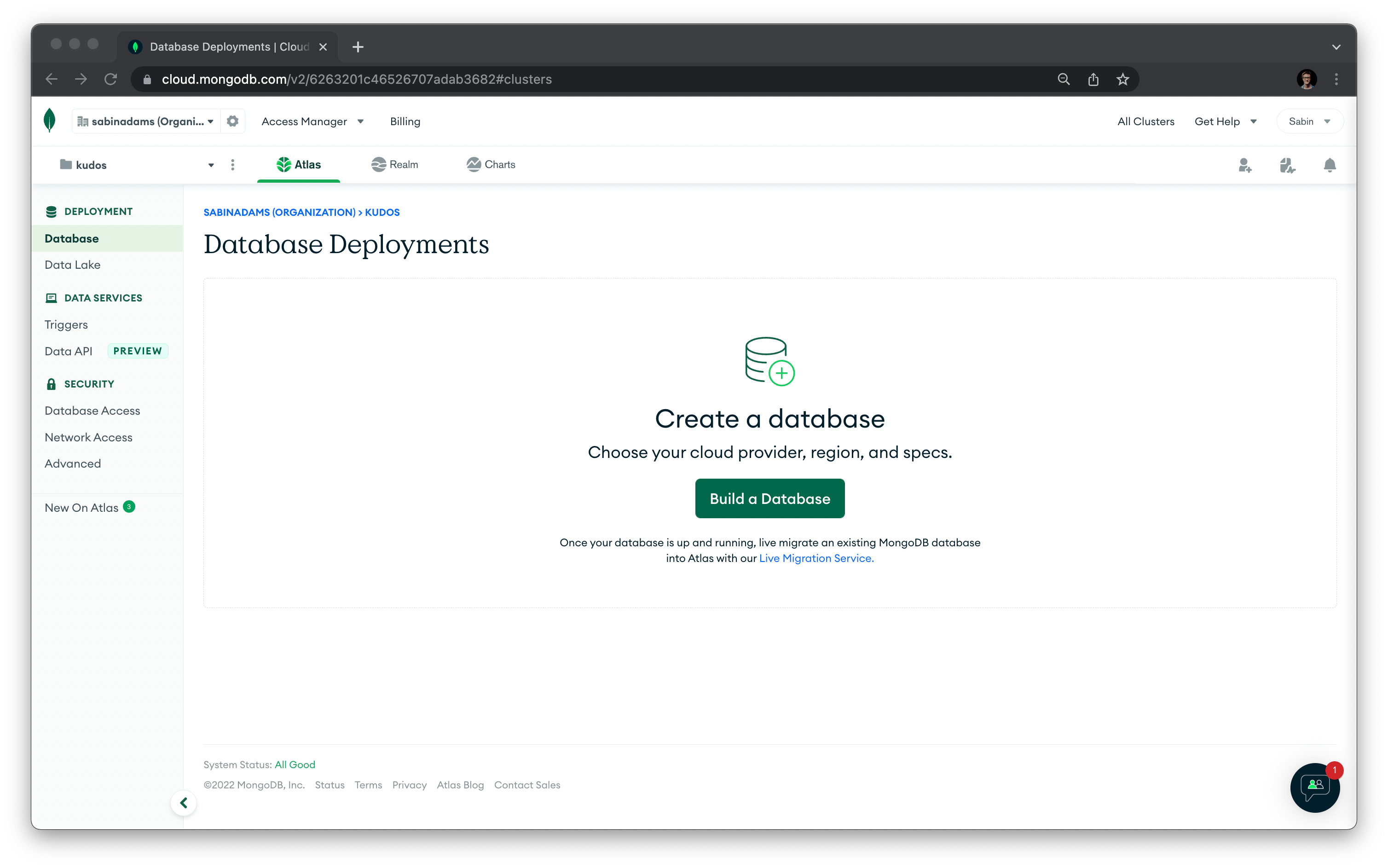
Task: Bookmark this page with the star
Action: pos(1123,79)
